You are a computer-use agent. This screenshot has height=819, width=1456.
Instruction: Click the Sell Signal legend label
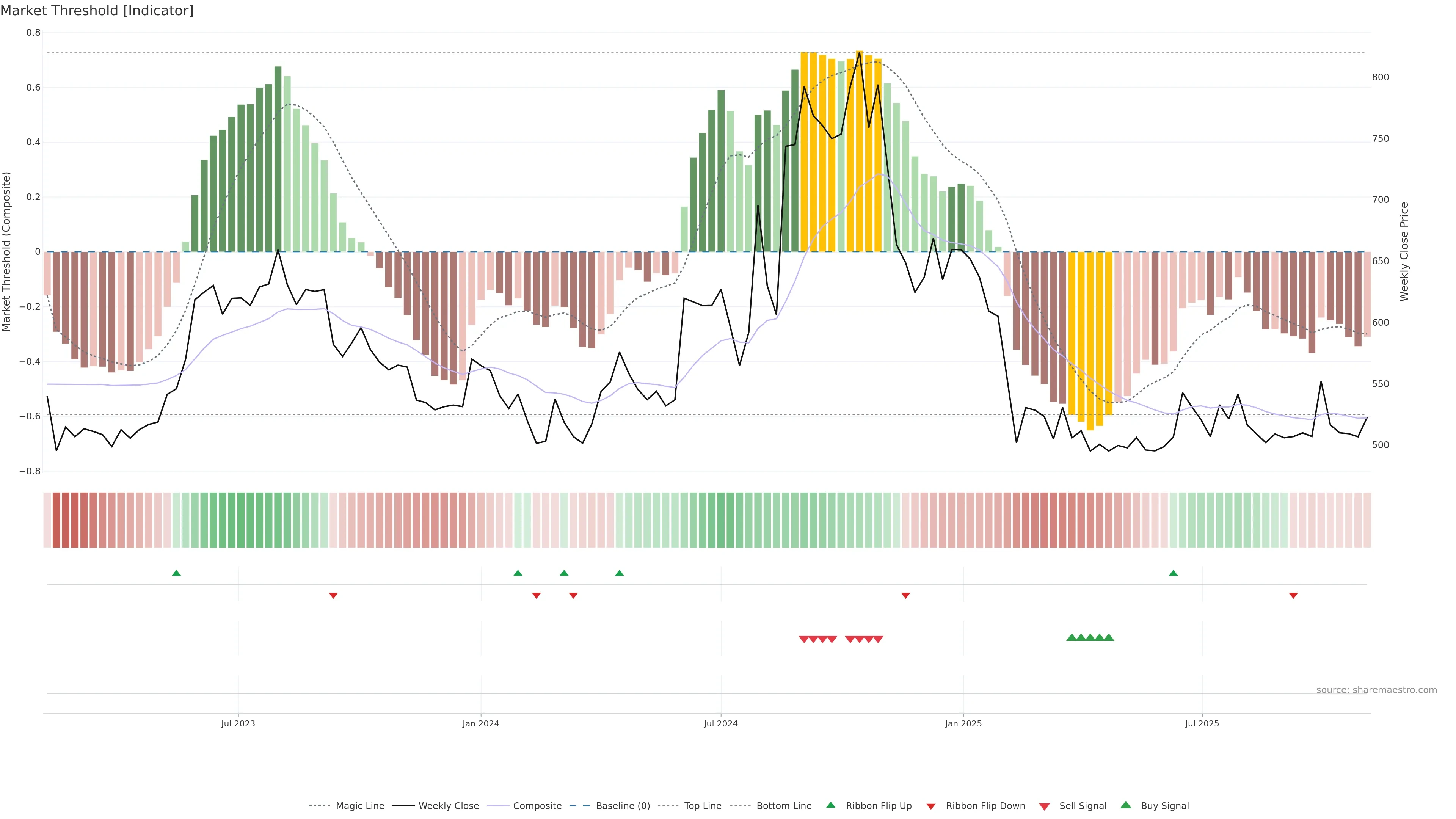(x=1083, y=806)
